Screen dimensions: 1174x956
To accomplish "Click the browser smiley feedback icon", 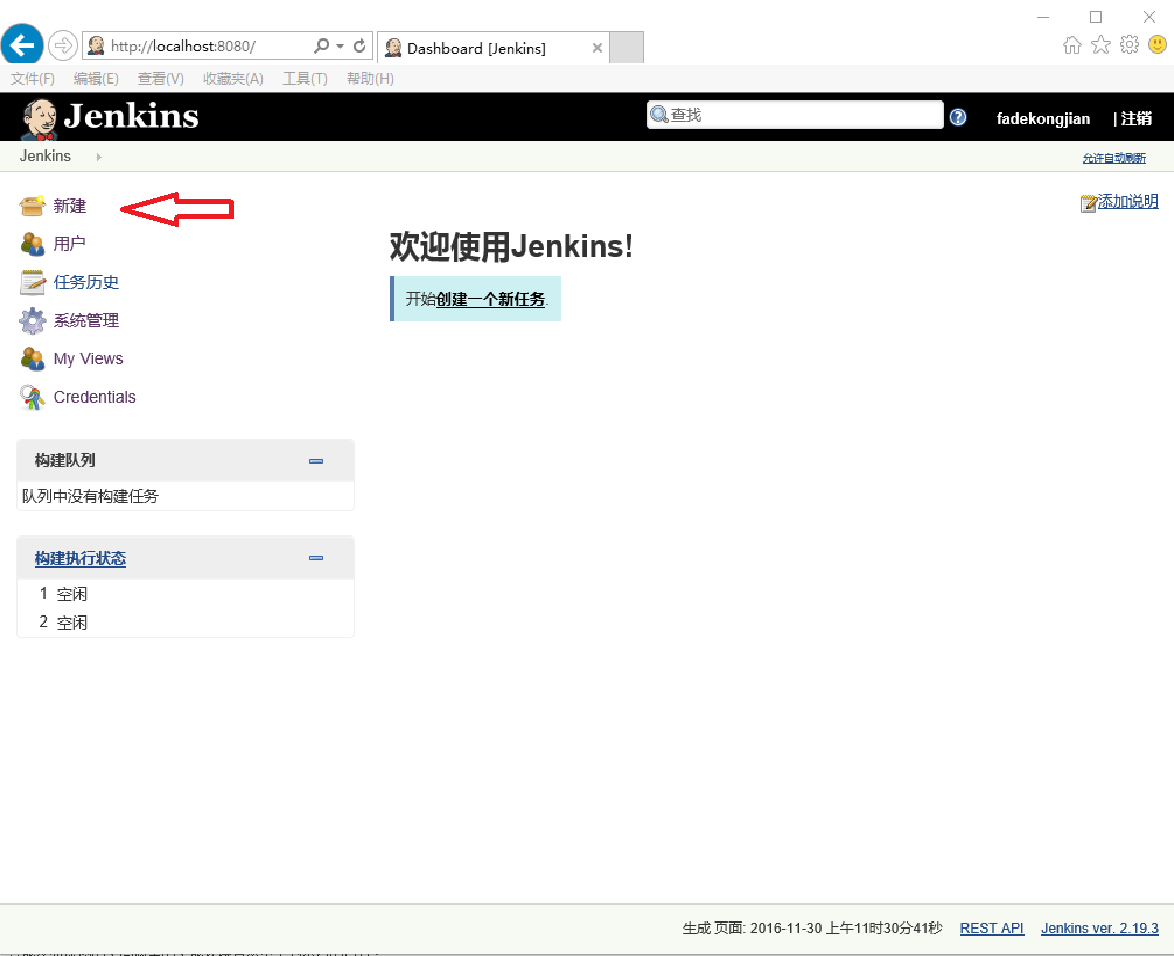I will [x=1158, y=45].
